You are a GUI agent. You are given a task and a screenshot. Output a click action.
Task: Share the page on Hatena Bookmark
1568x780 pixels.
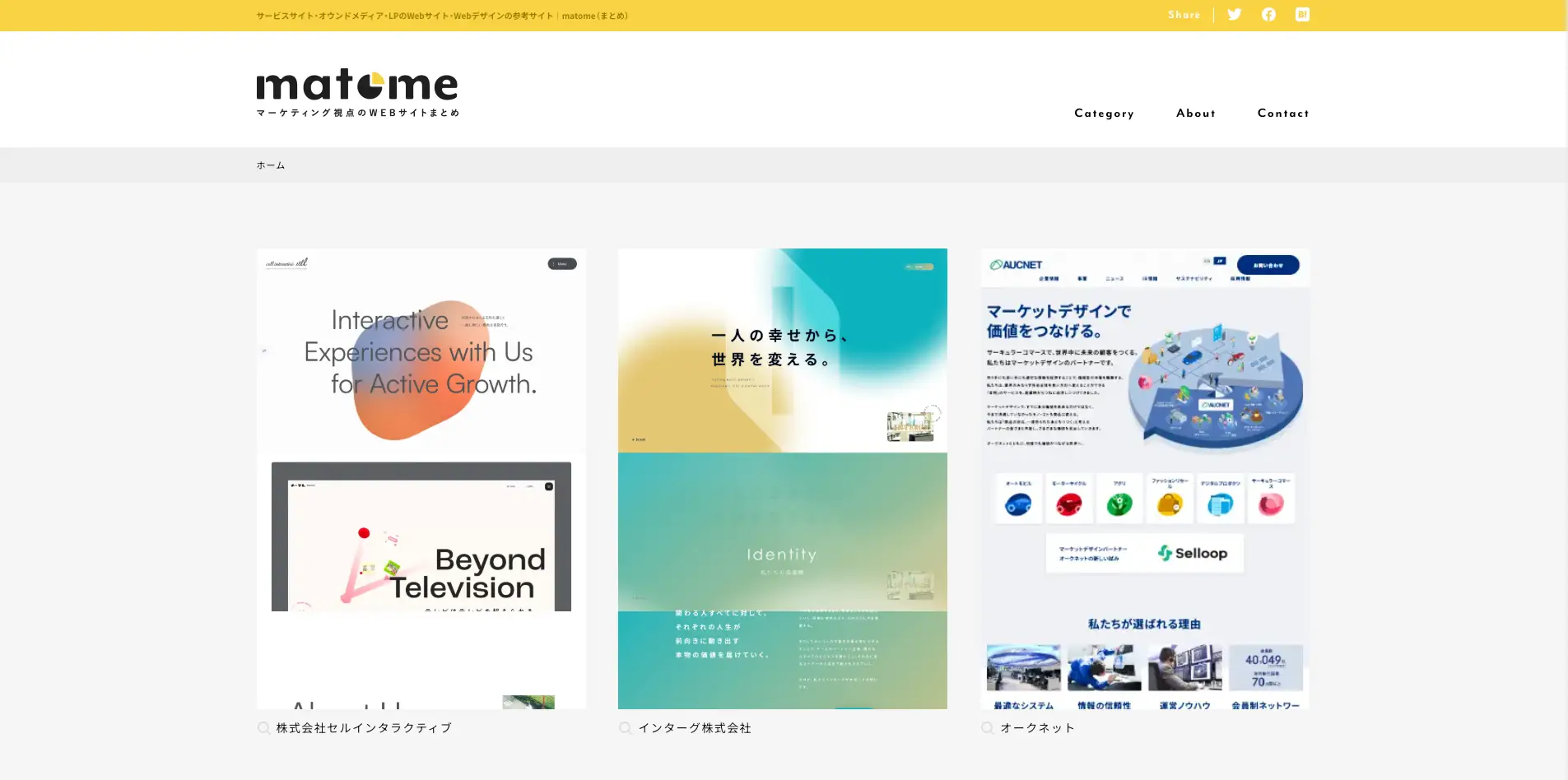(x=1302, y=15)
